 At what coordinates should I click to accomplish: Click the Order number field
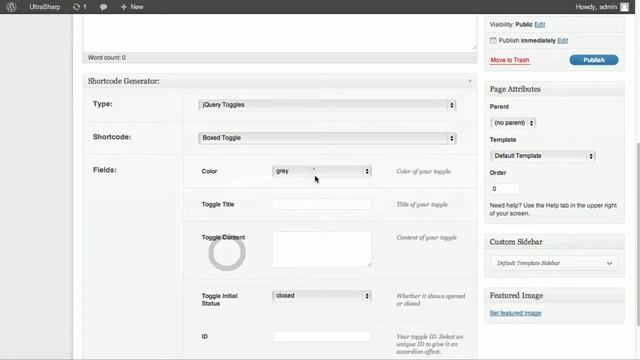[504, 189]
